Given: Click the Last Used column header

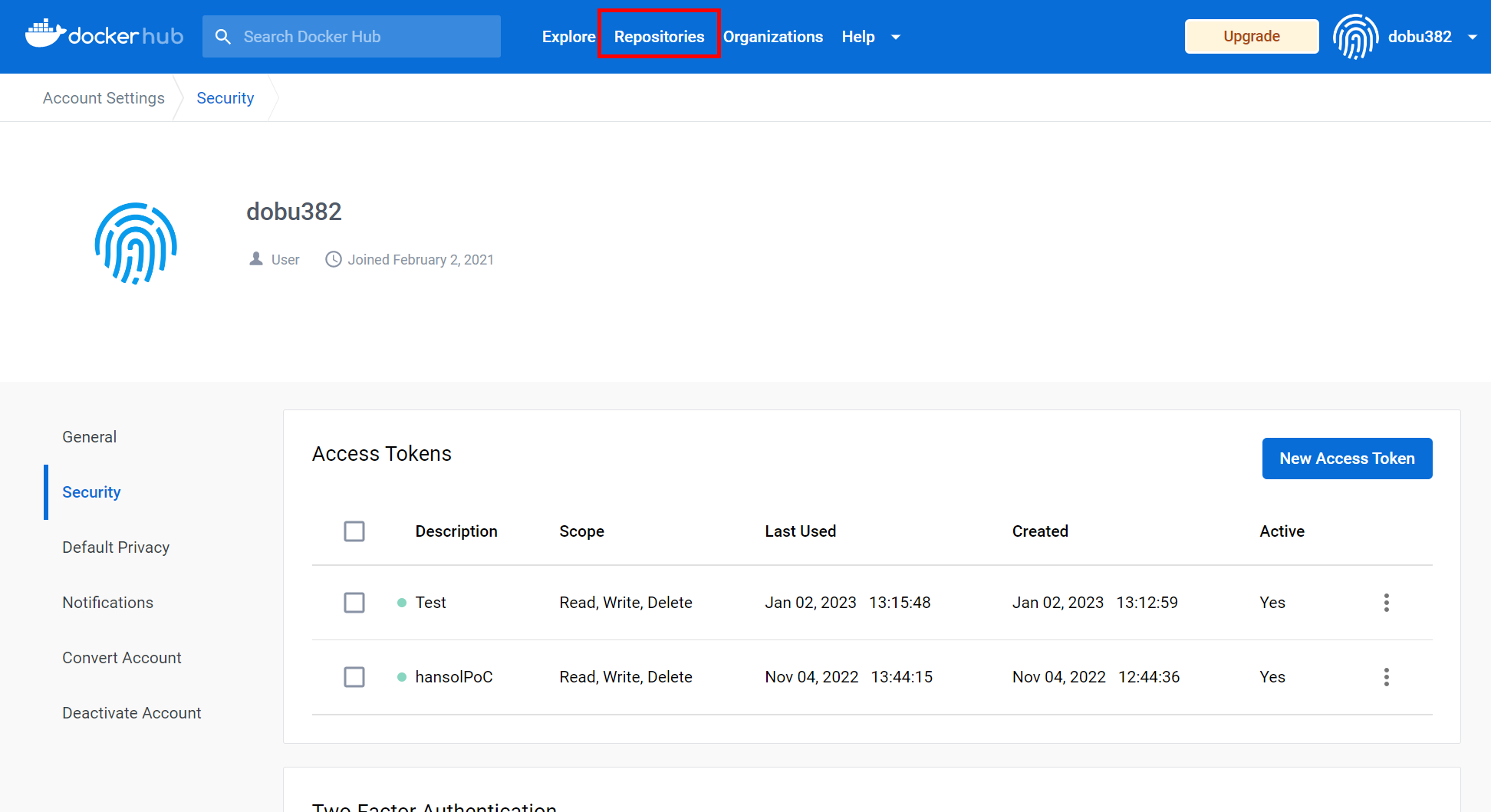Looking at the screenshot, I should 800,531.
